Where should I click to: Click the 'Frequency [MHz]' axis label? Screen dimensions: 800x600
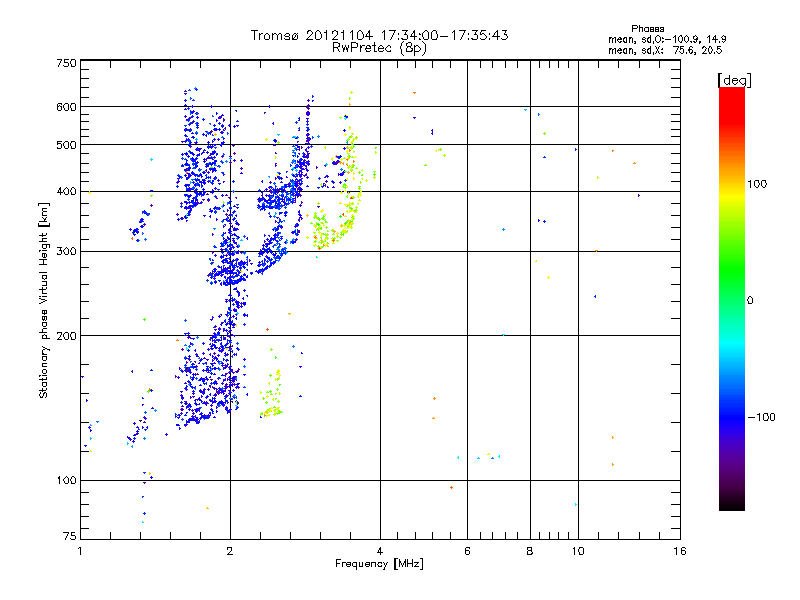[x=379, y=564]
